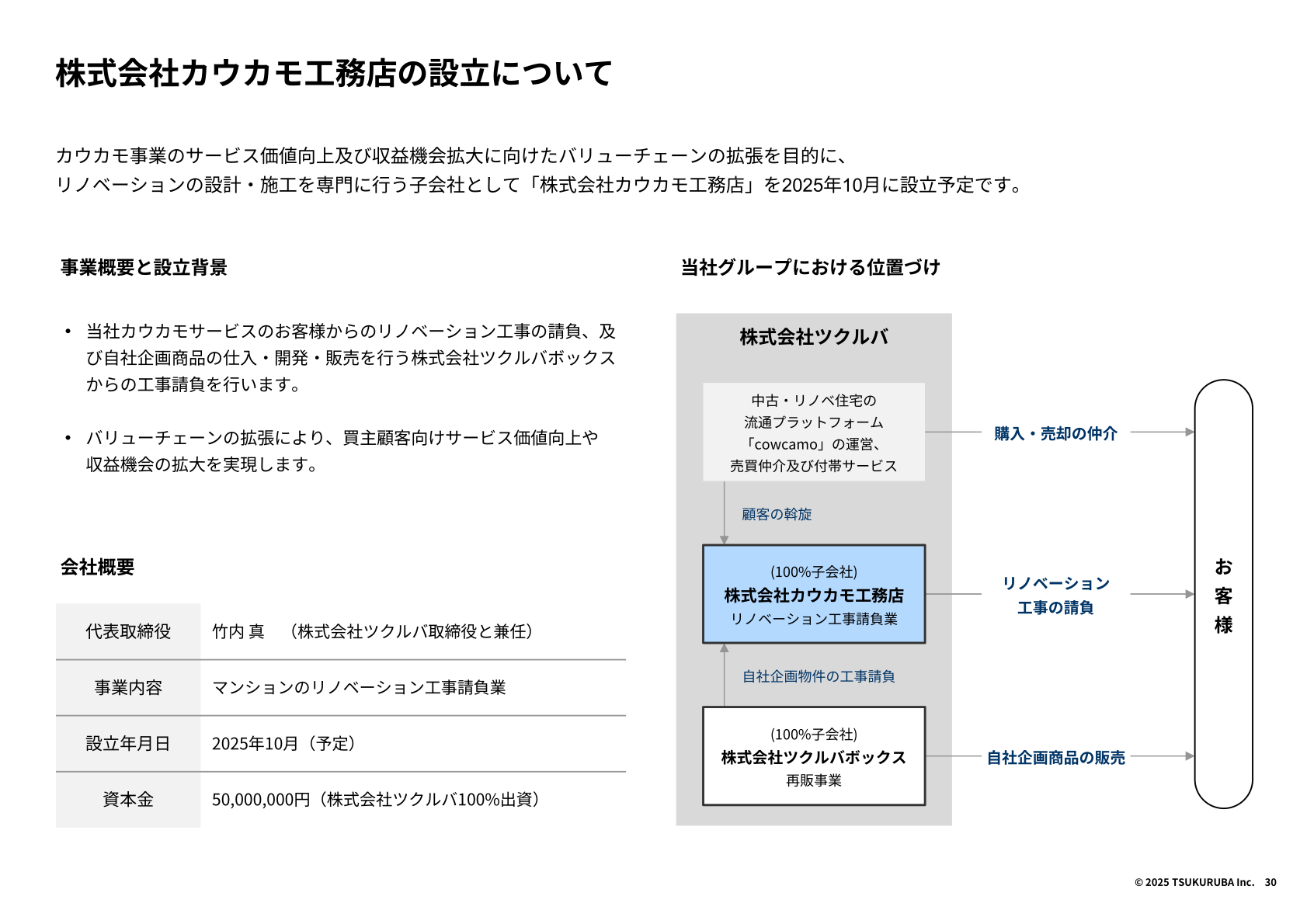This screenshot has height=924, width=1307.
Task: Select the intro paragraph starting カウカモ事業のサービス
Action: pyautogui.click(x=540, y=171)
